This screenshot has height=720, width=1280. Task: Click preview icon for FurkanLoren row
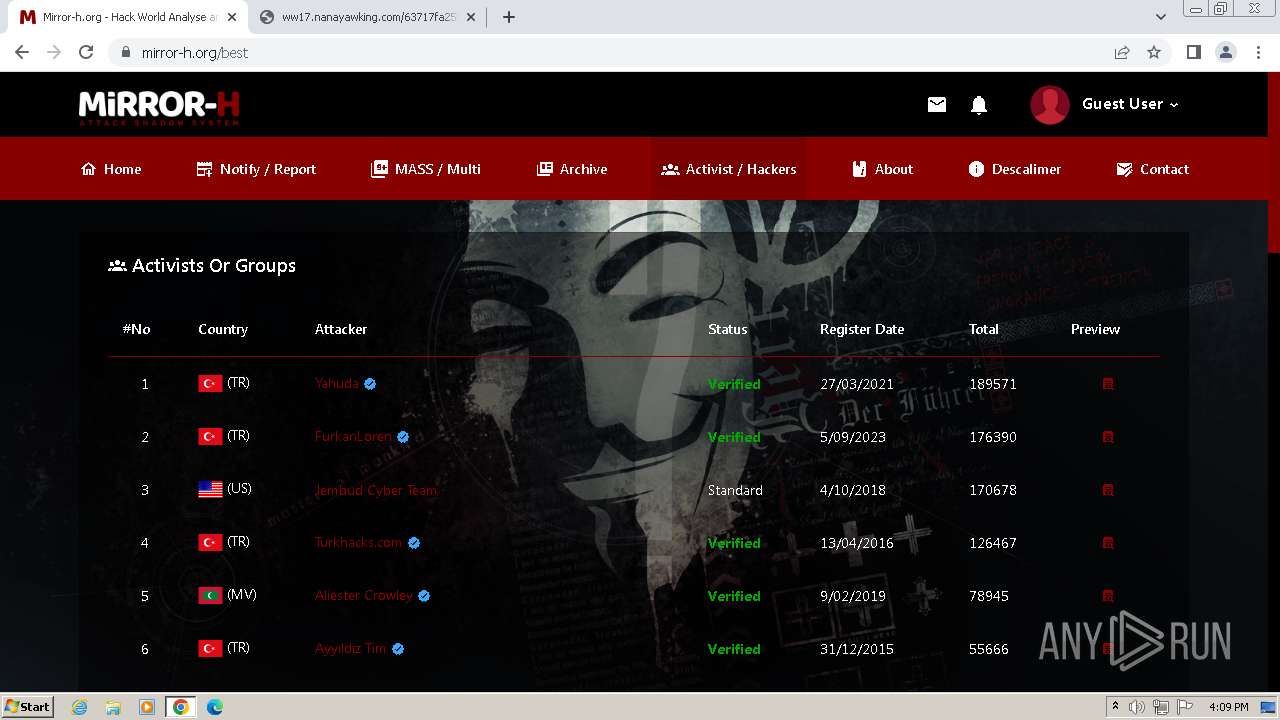(x=1108, y=437)
